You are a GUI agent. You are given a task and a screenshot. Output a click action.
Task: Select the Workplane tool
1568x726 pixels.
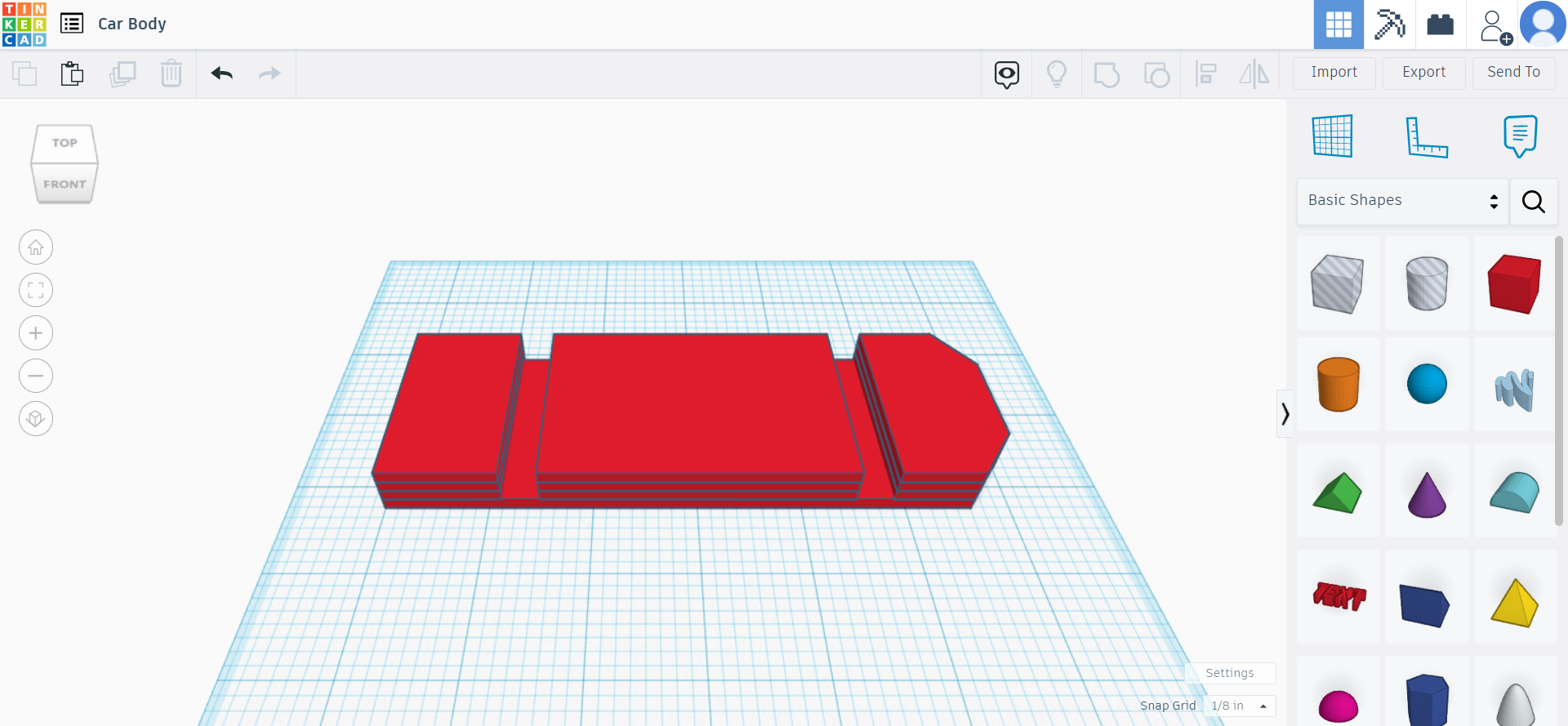[1333, 136]
